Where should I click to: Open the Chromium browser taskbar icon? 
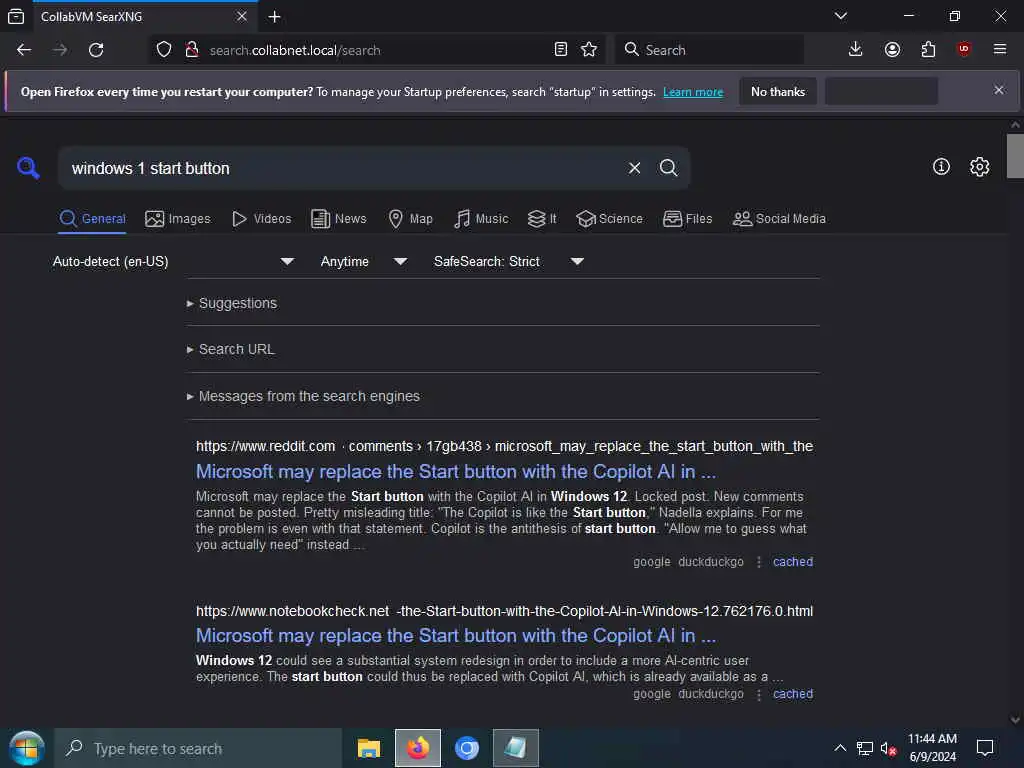tap(467, 748)
